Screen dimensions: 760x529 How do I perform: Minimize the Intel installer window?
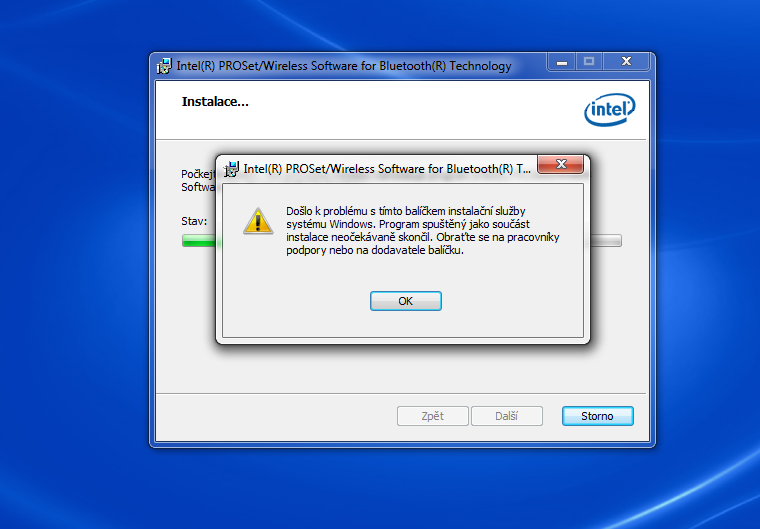pyautogui.click(x=562, y=62)
